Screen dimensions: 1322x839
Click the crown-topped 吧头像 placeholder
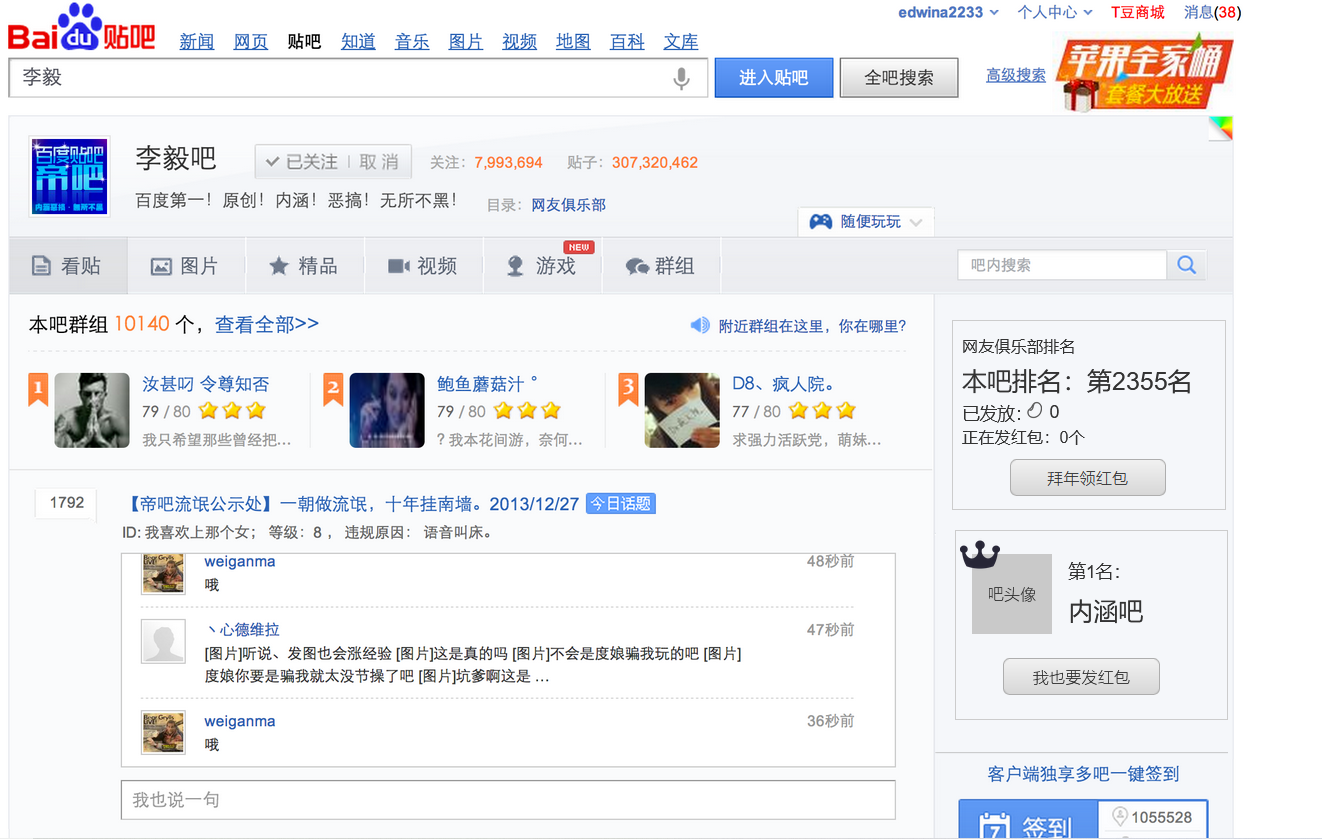(x=1011, y=593)
